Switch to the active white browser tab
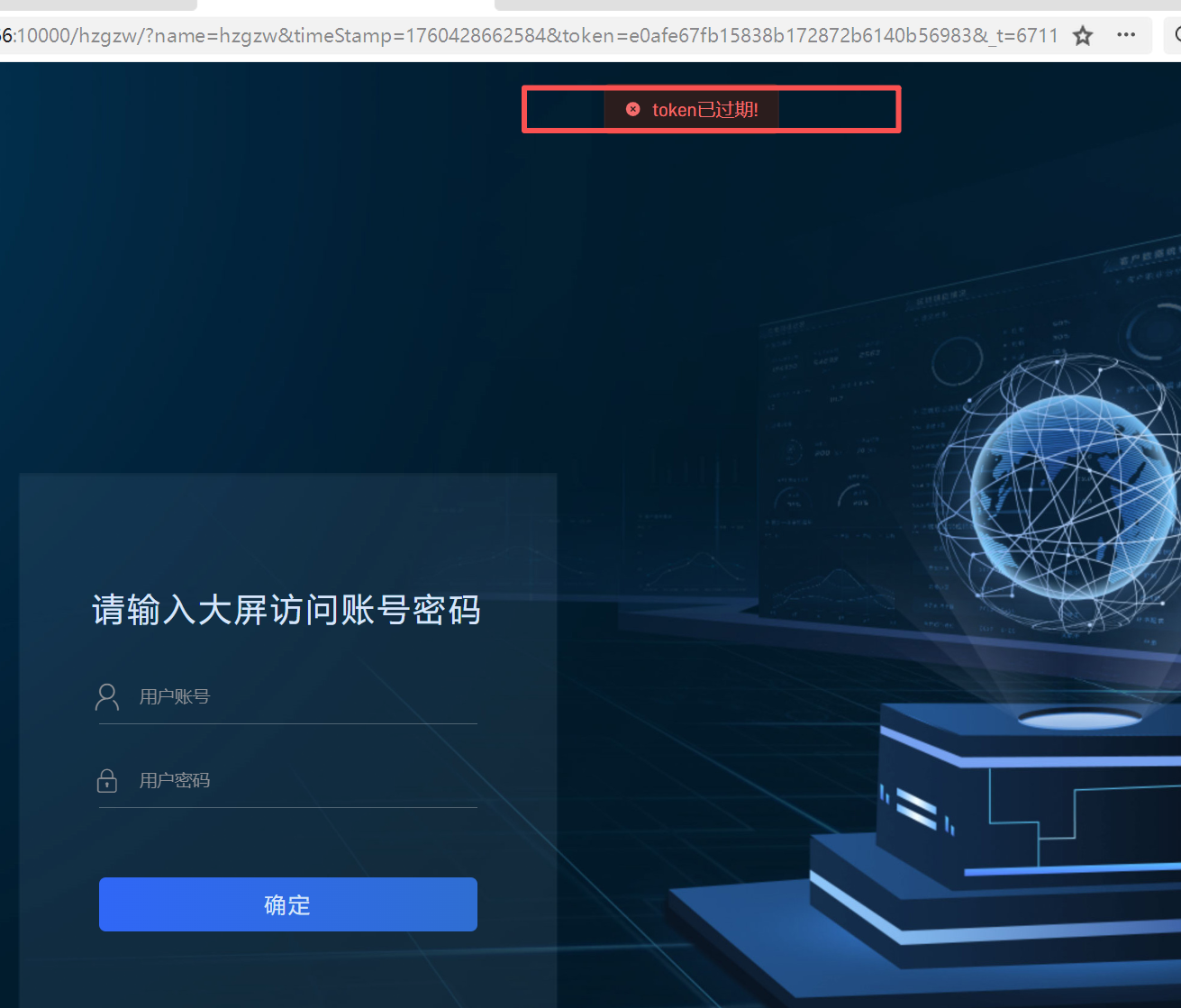The width and height of the screenshot is (1181, 1008). (345, 5)
